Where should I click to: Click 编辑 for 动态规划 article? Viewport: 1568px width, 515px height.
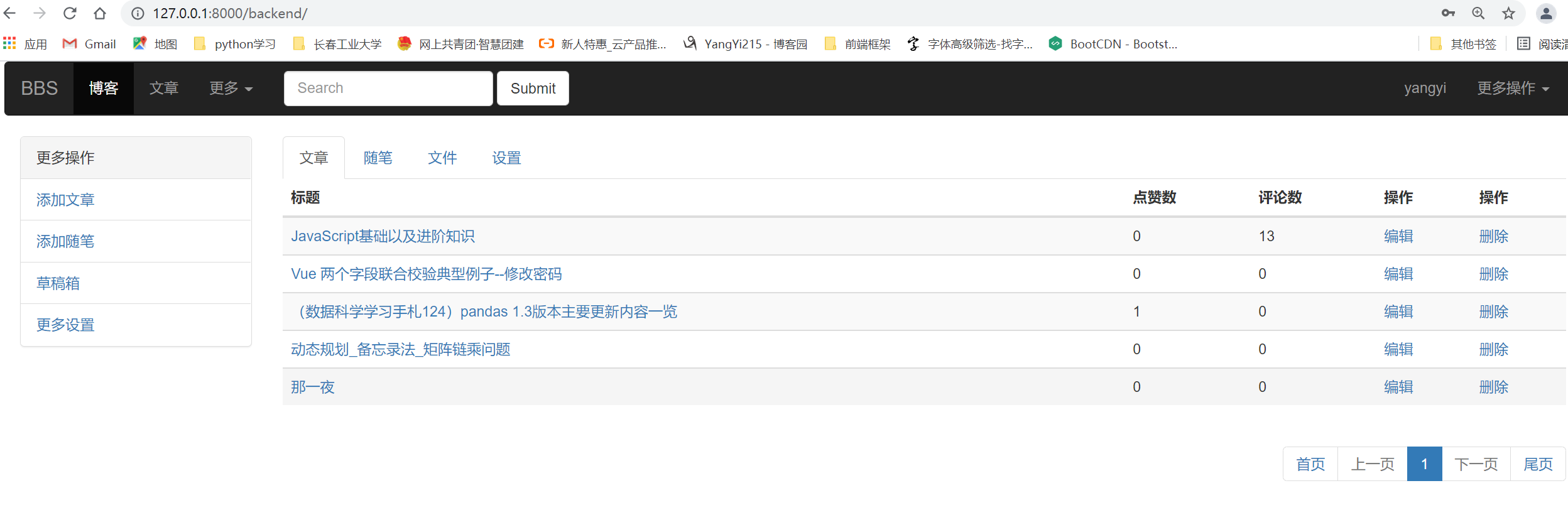coord(1398,349)
